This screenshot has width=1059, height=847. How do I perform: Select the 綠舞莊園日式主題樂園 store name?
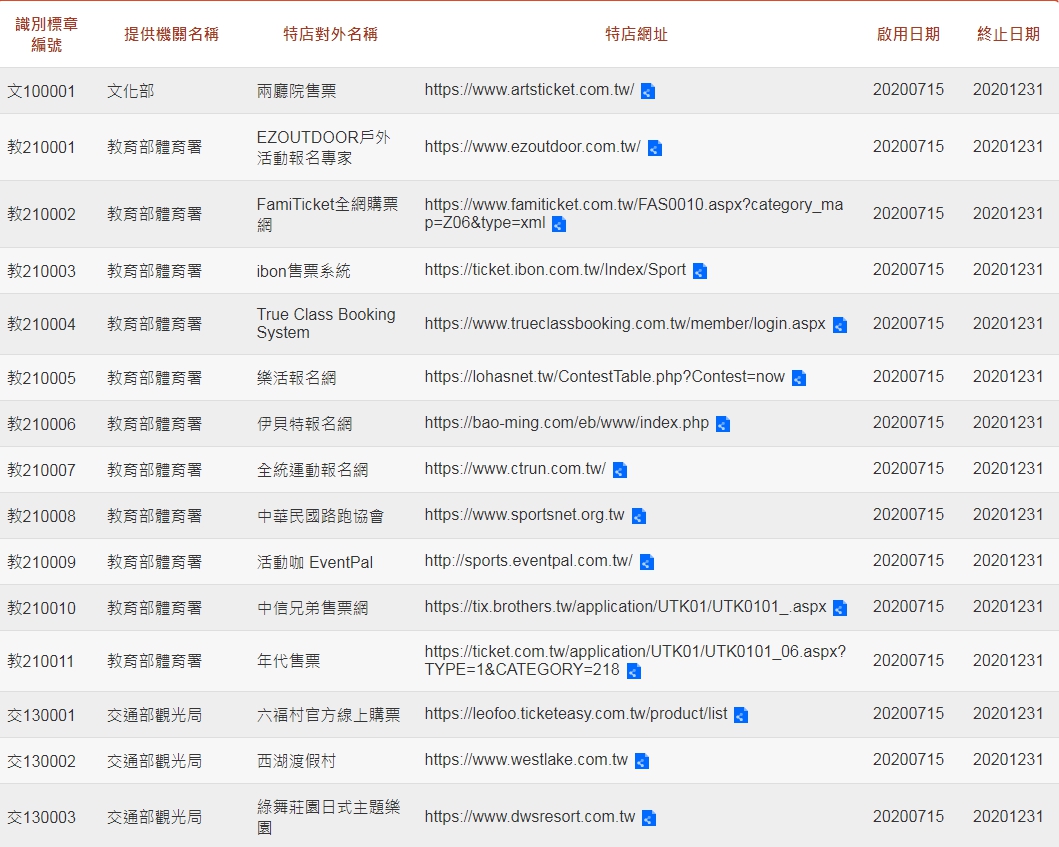click(328, 817)
